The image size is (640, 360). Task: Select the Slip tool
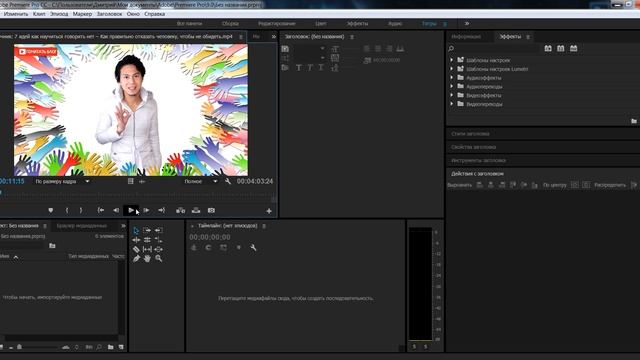pyautogui.click(x=147, y=249)
